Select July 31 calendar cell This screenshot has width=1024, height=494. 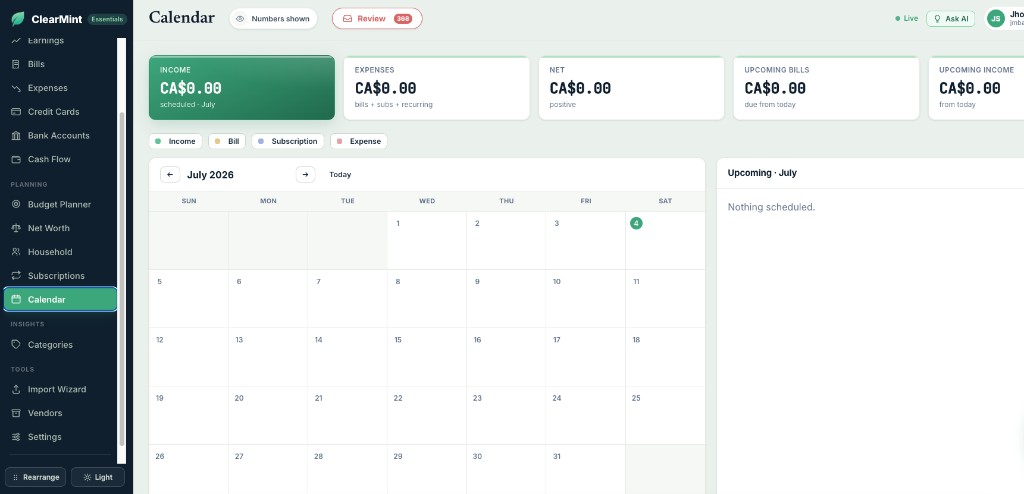pos(585,469)
